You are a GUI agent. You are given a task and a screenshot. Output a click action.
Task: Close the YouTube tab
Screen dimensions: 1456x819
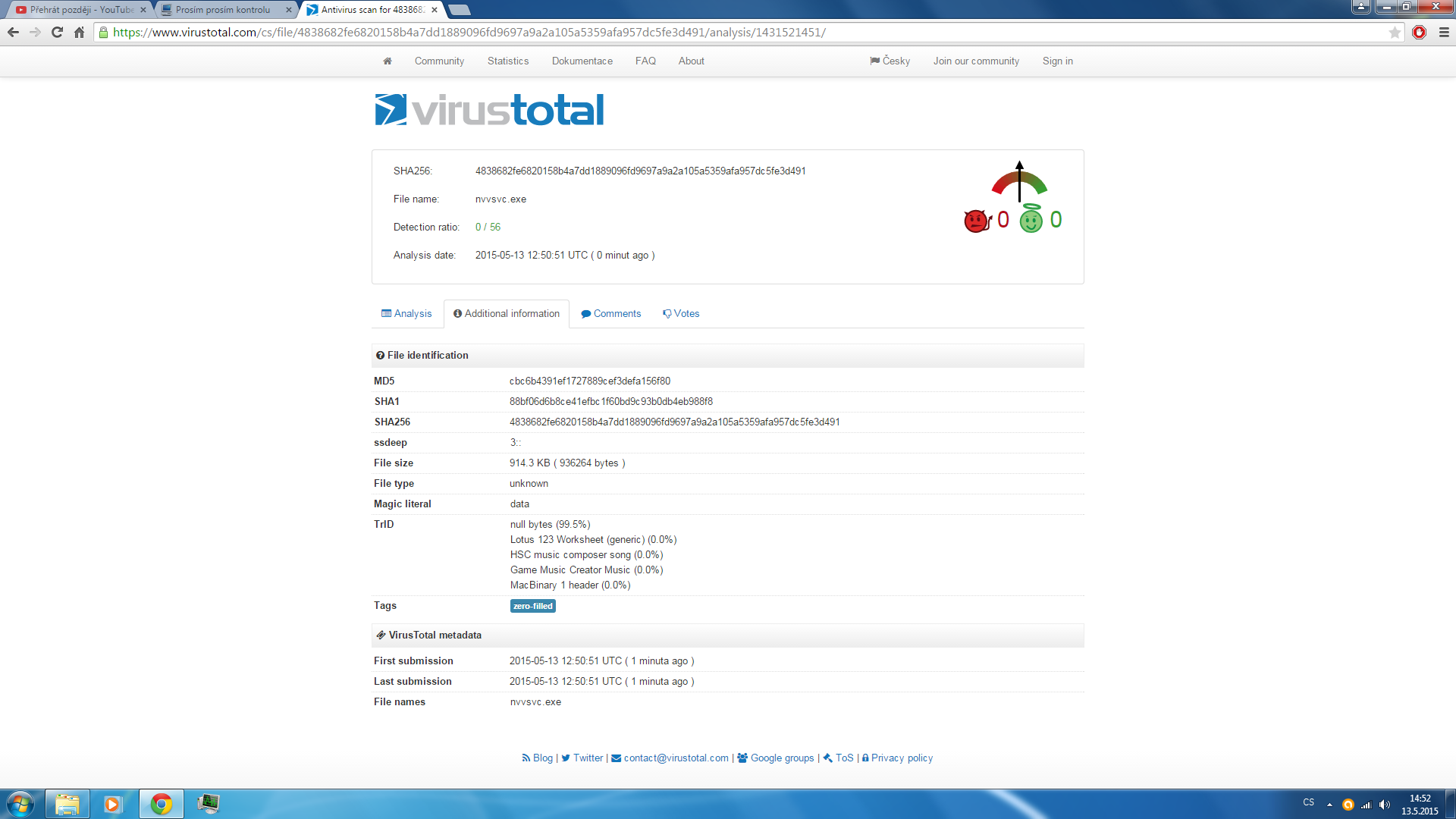pos(143,10)
